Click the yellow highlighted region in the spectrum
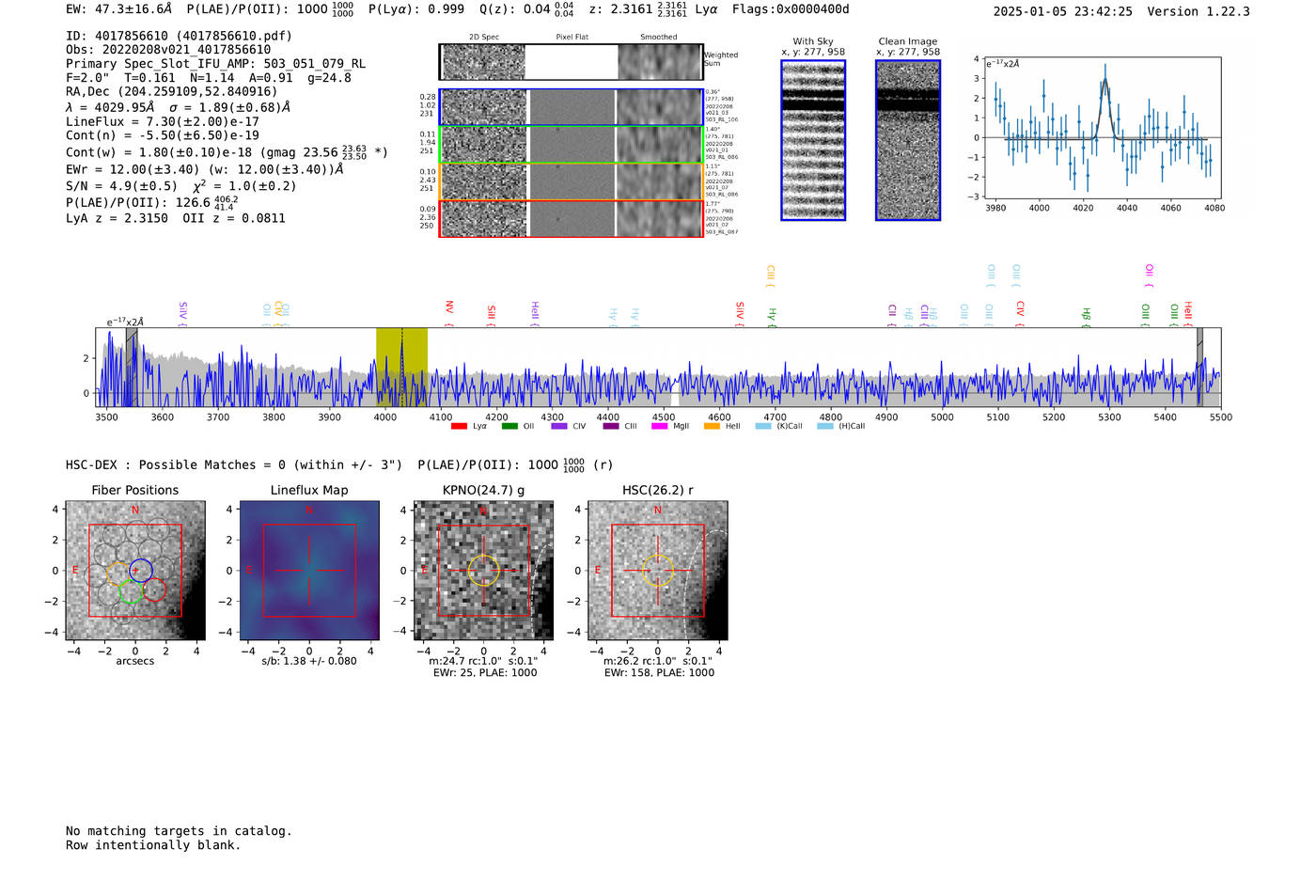This screenshot has height=896, width=1316. pyautogui.click(x=401, y=367)
